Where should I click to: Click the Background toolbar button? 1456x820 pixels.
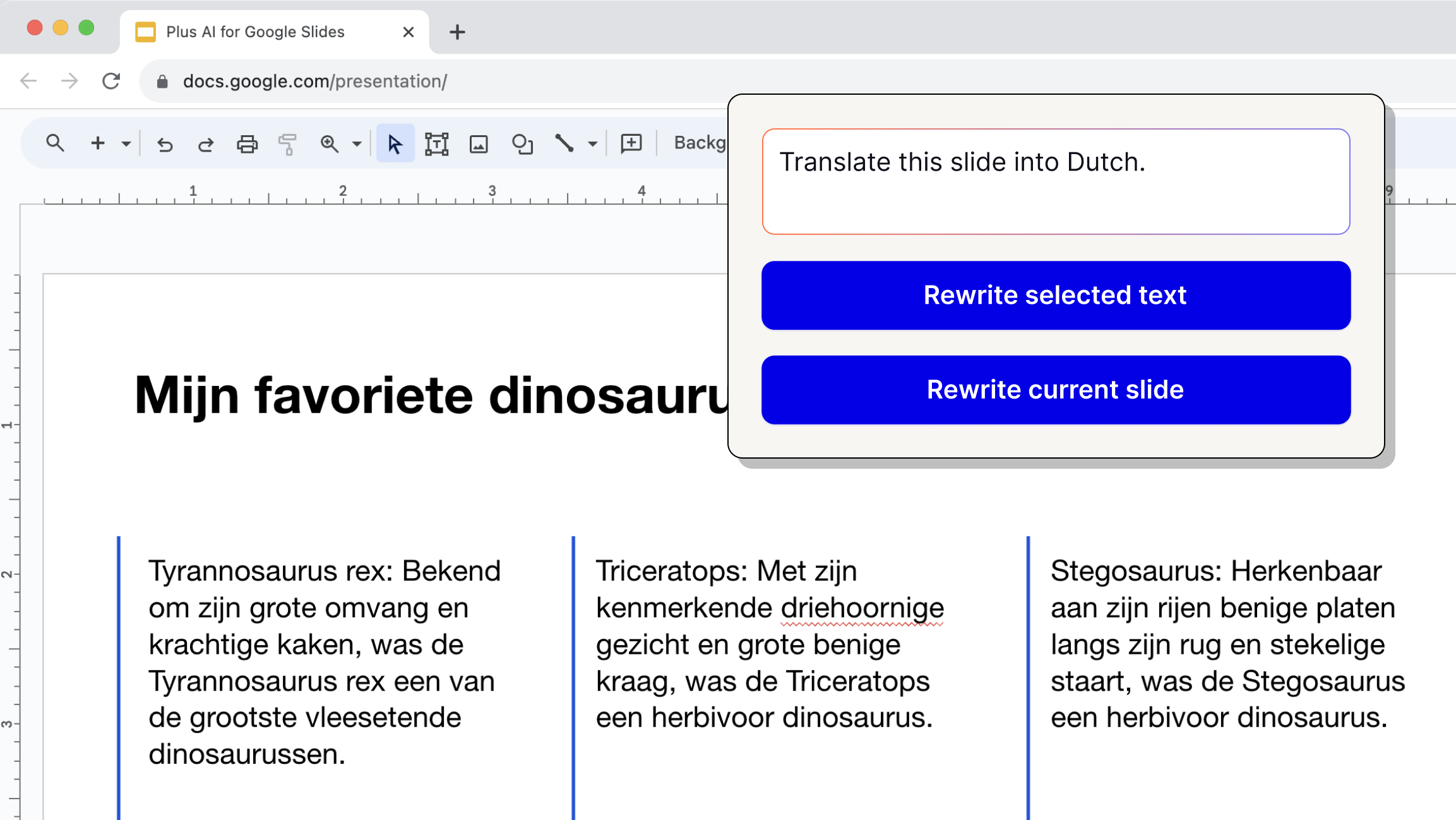[x=700, y=143]
